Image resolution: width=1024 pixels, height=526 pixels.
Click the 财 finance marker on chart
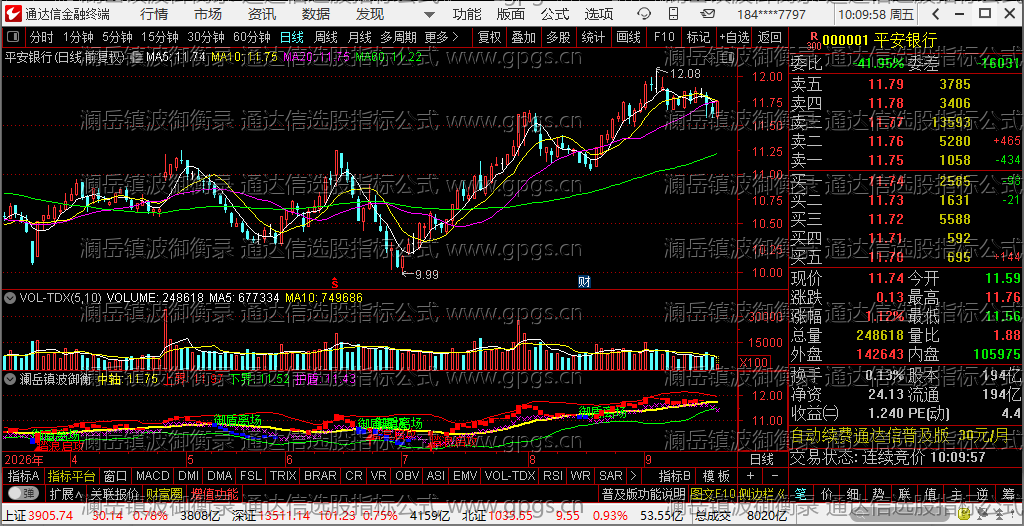[584, 282]
